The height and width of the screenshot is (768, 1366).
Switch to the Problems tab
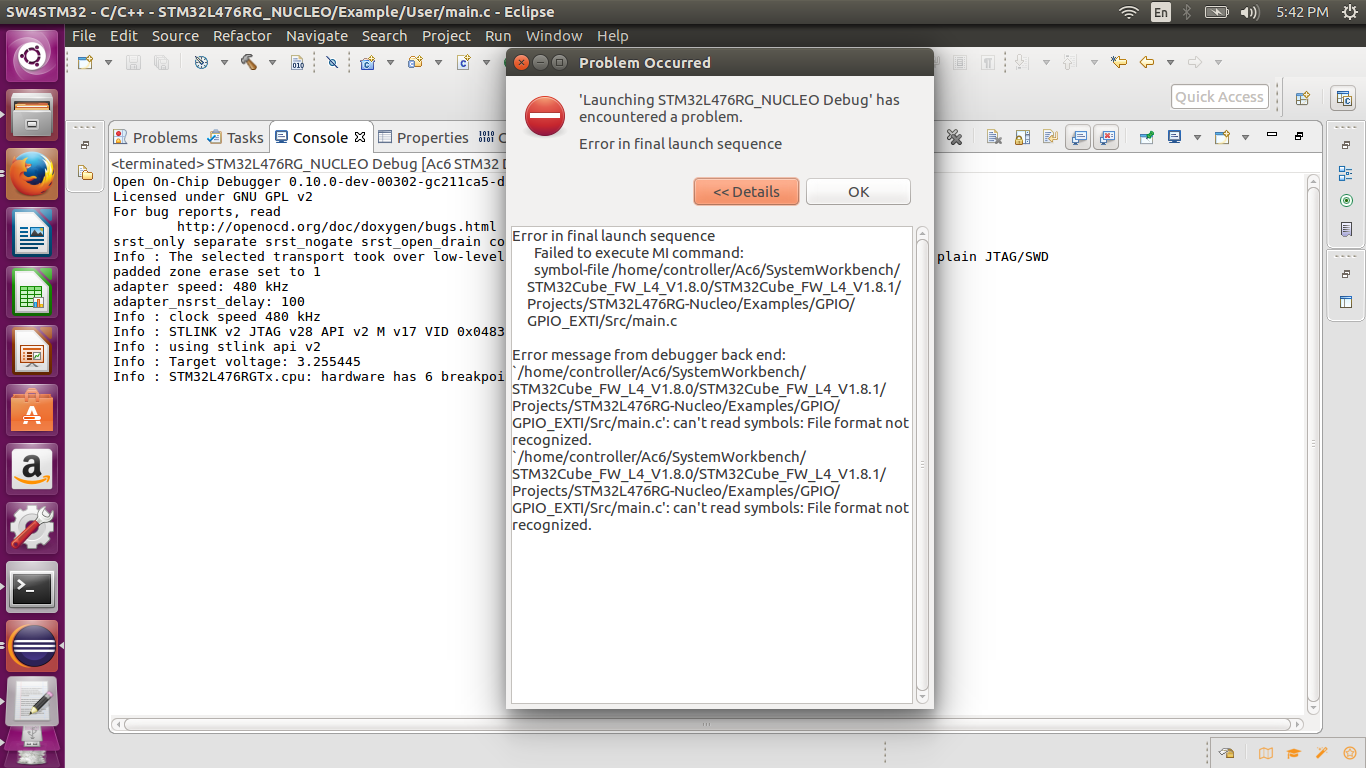pos(155,138)
